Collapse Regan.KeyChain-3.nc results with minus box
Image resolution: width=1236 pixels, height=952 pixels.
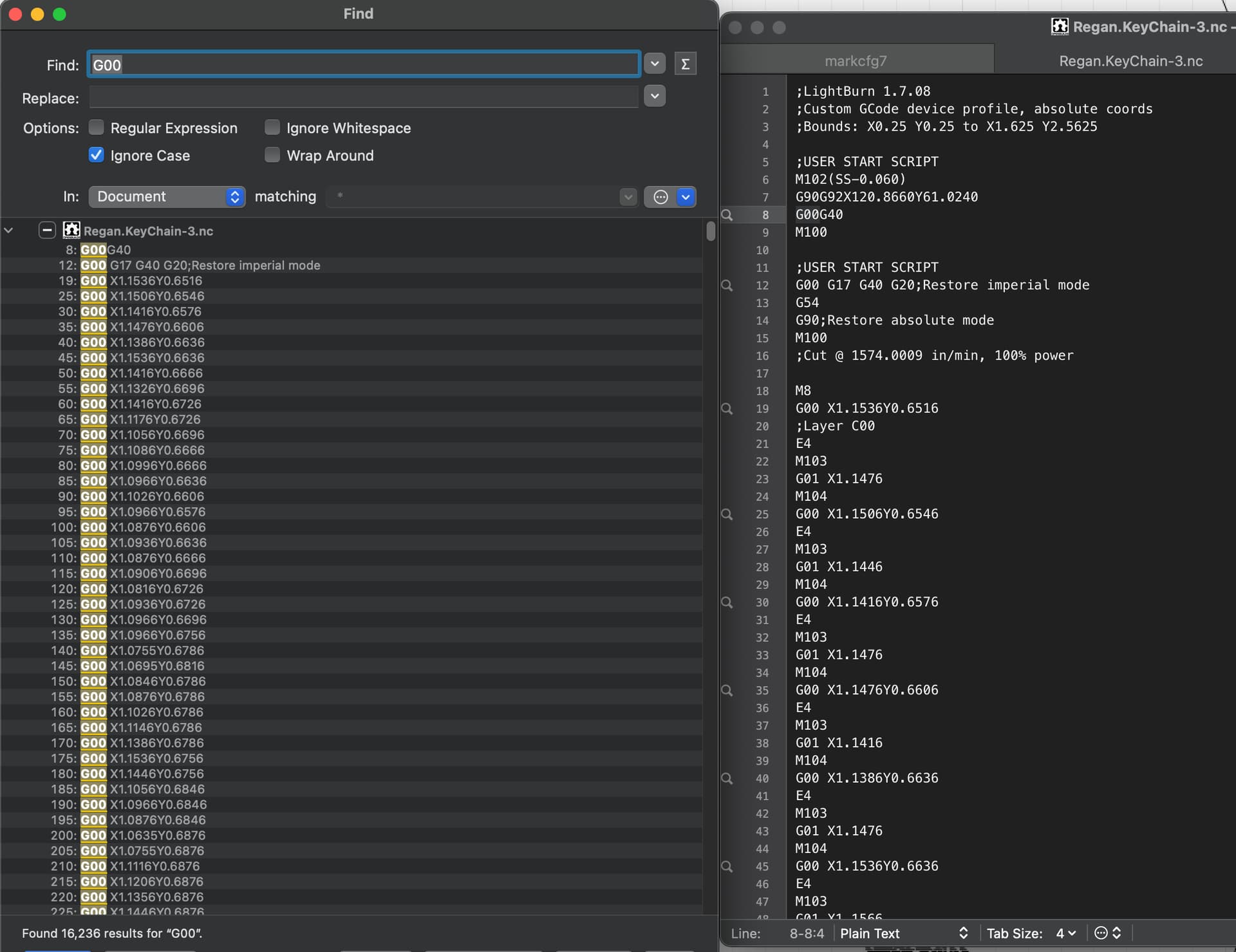coord(47,230)
